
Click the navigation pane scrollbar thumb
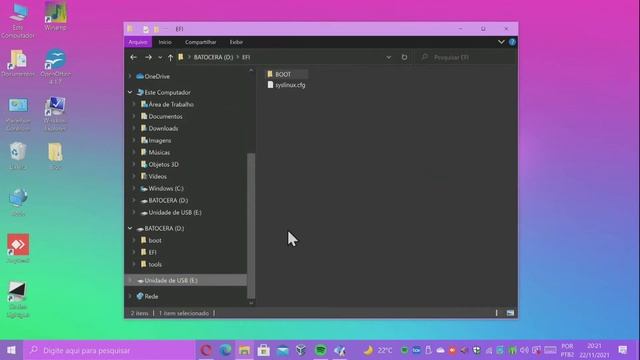(x=251, y=225)
